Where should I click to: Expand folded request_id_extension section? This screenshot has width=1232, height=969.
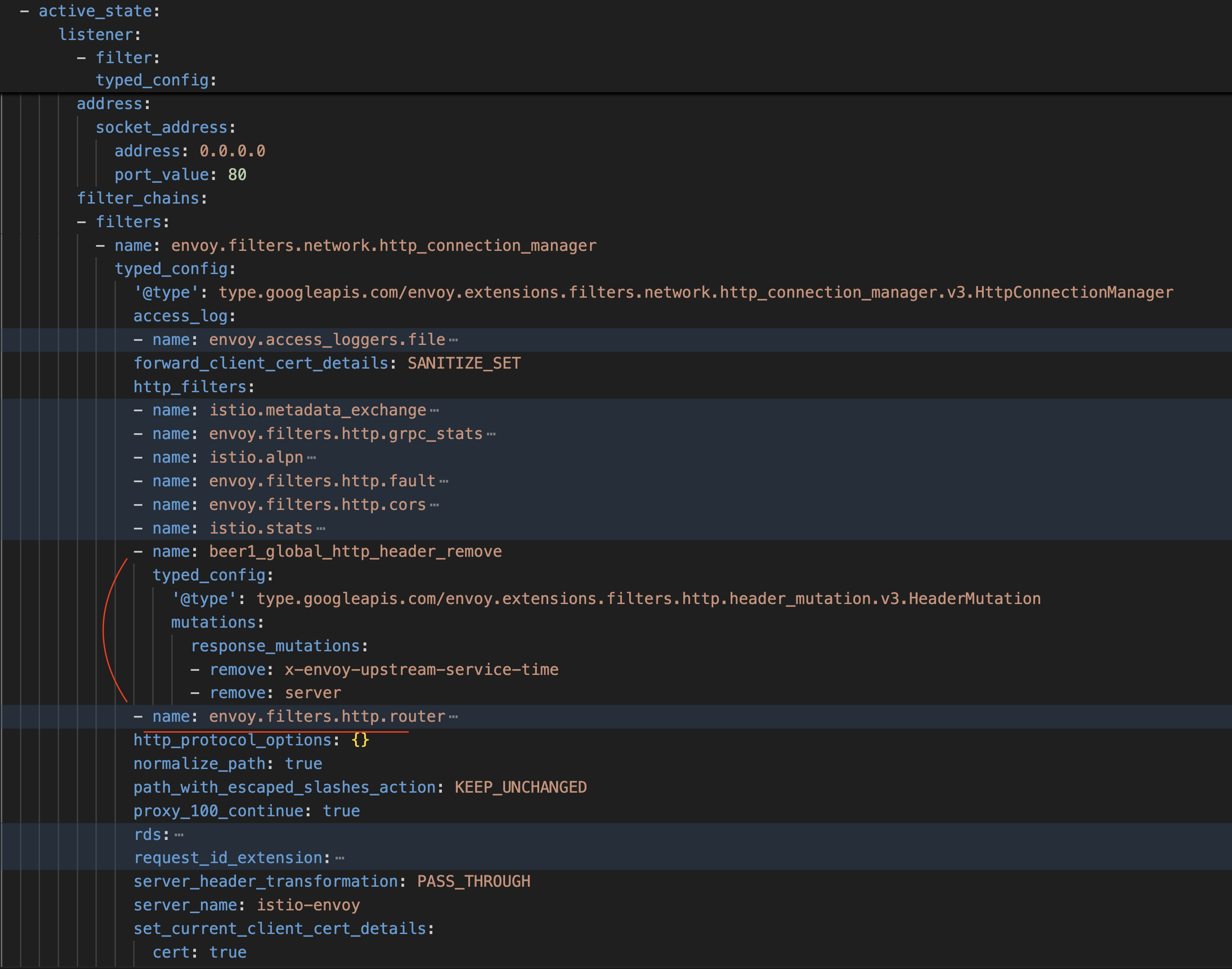click(x=339, y=859)
